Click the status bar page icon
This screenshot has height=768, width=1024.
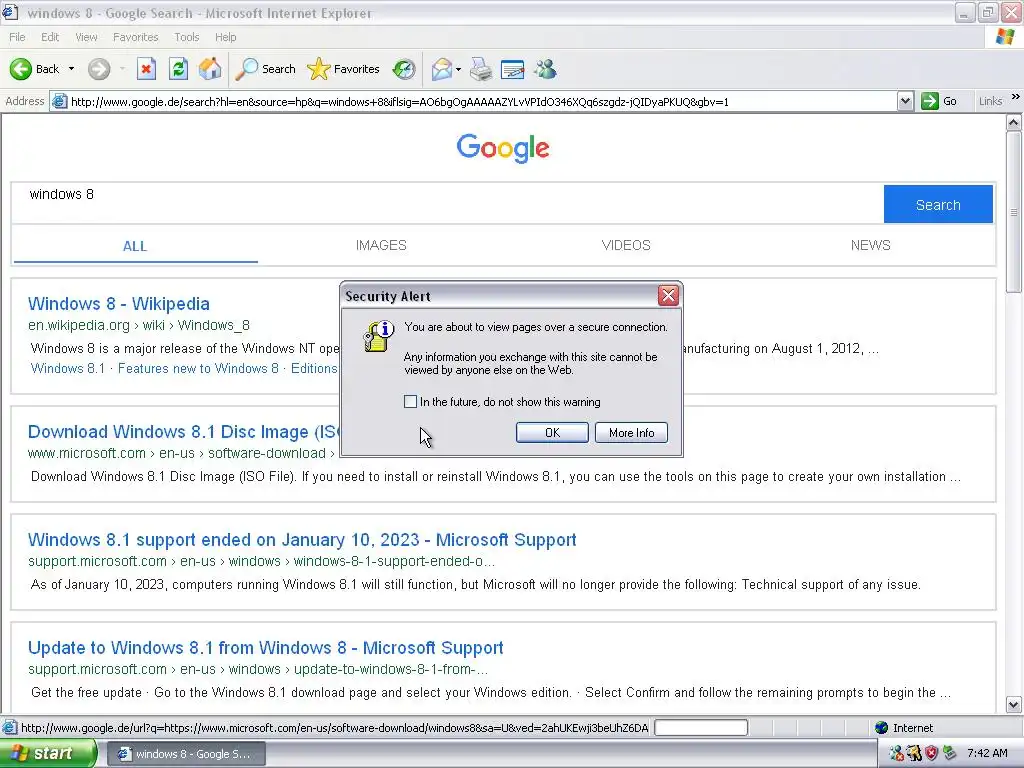click(9, 728)
